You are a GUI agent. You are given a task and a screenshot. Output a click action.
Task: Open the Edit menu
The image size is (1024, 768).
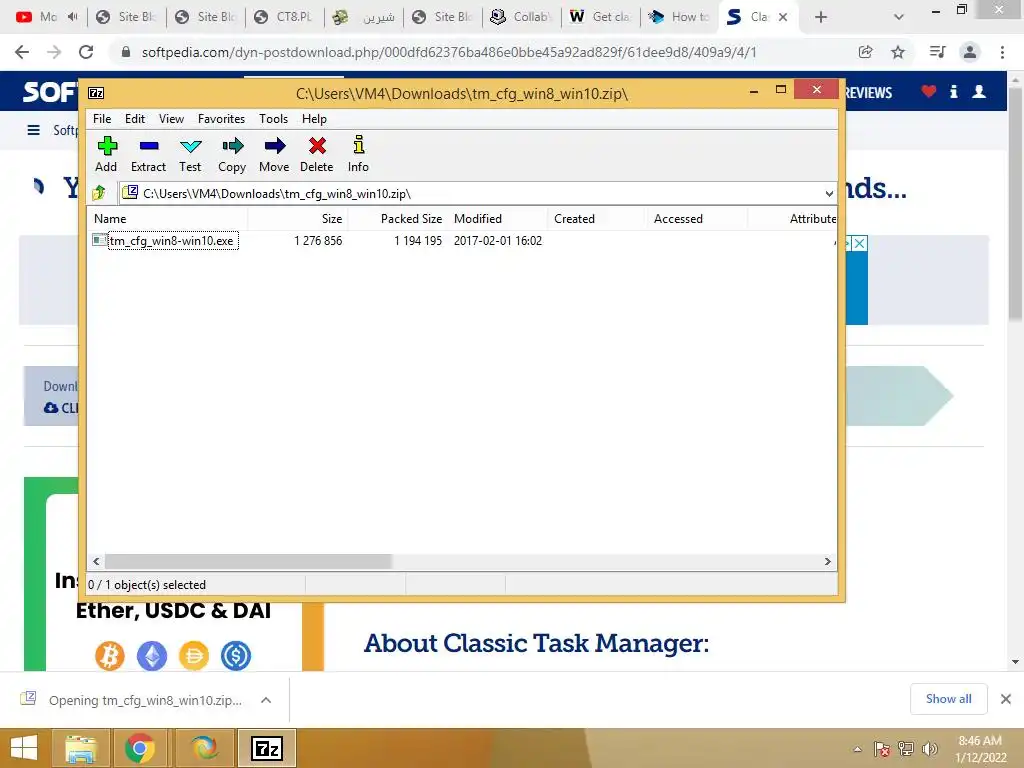(x=135, y=119)
